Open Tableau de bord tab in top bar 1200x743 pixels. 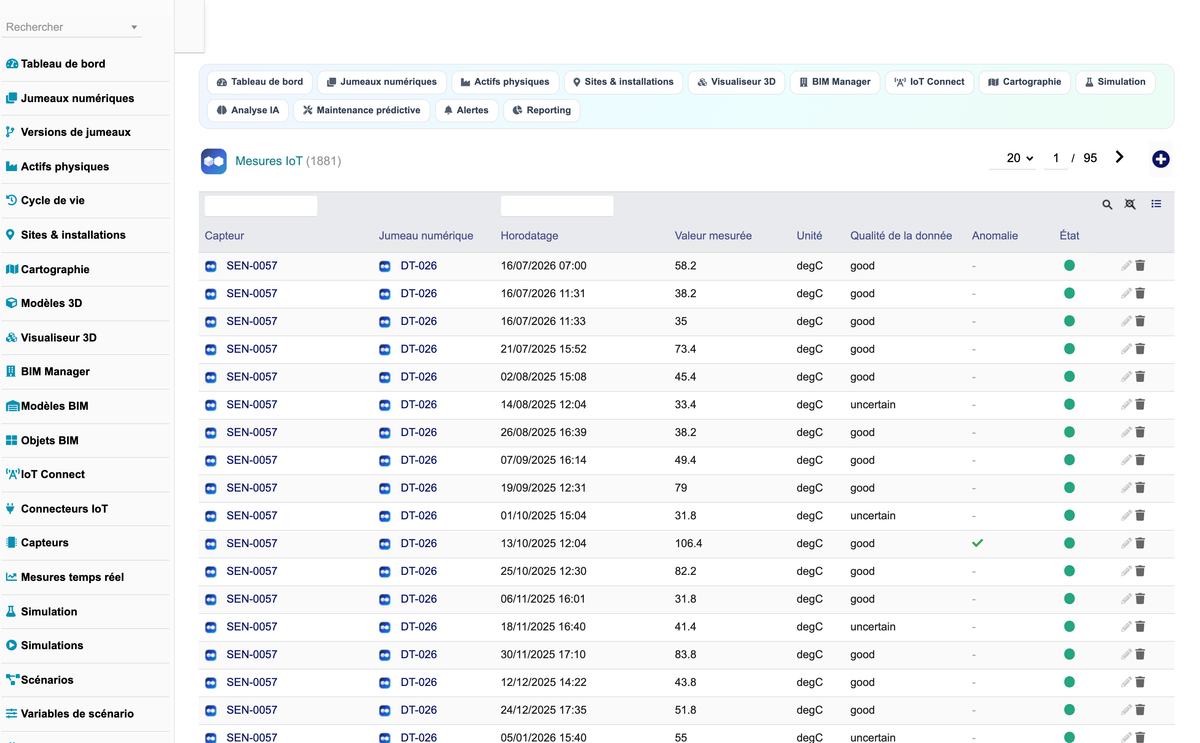coord(260,82)
